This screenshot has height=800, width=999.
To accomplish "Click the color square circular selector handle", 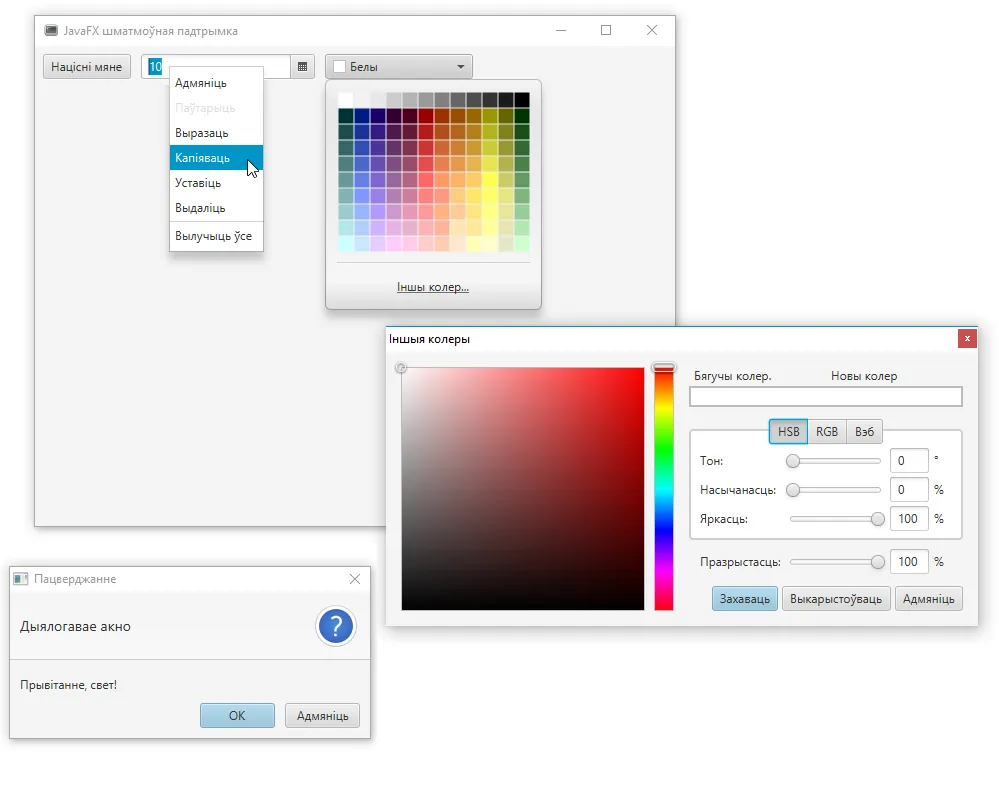I will [401, 368].
